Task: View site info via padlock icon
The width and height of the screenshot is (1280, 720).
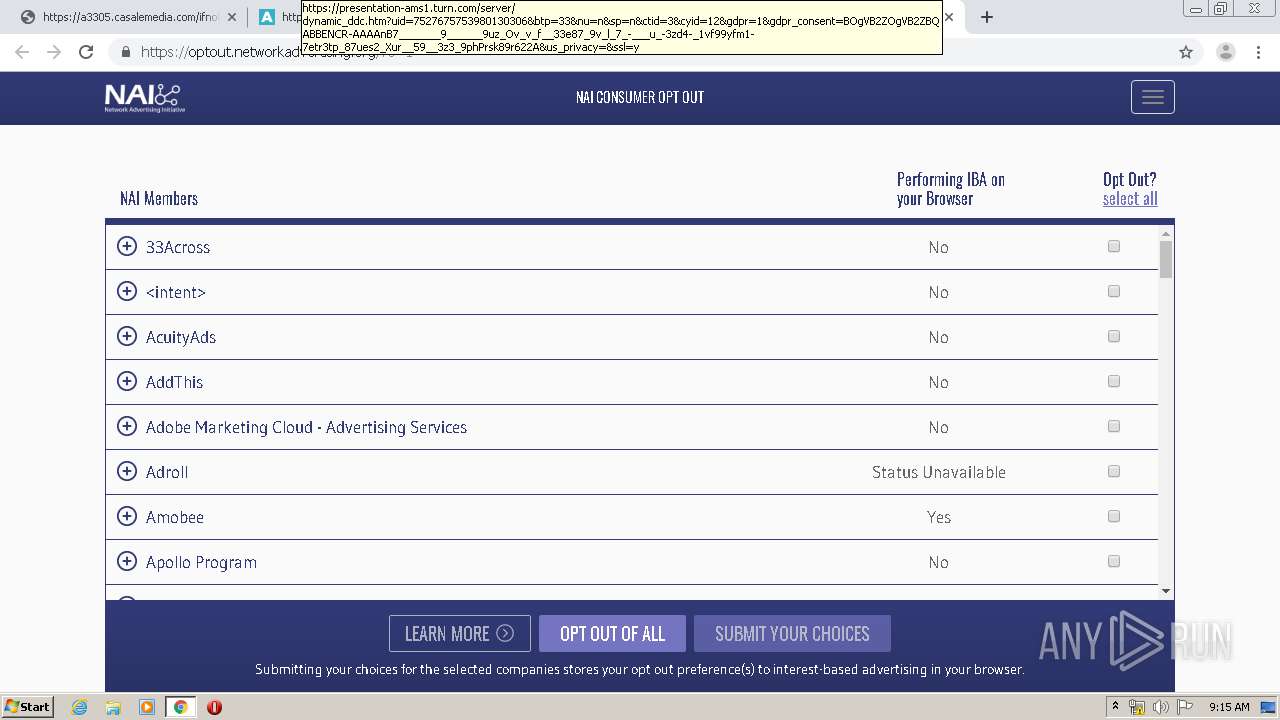Action: [126, 52]
